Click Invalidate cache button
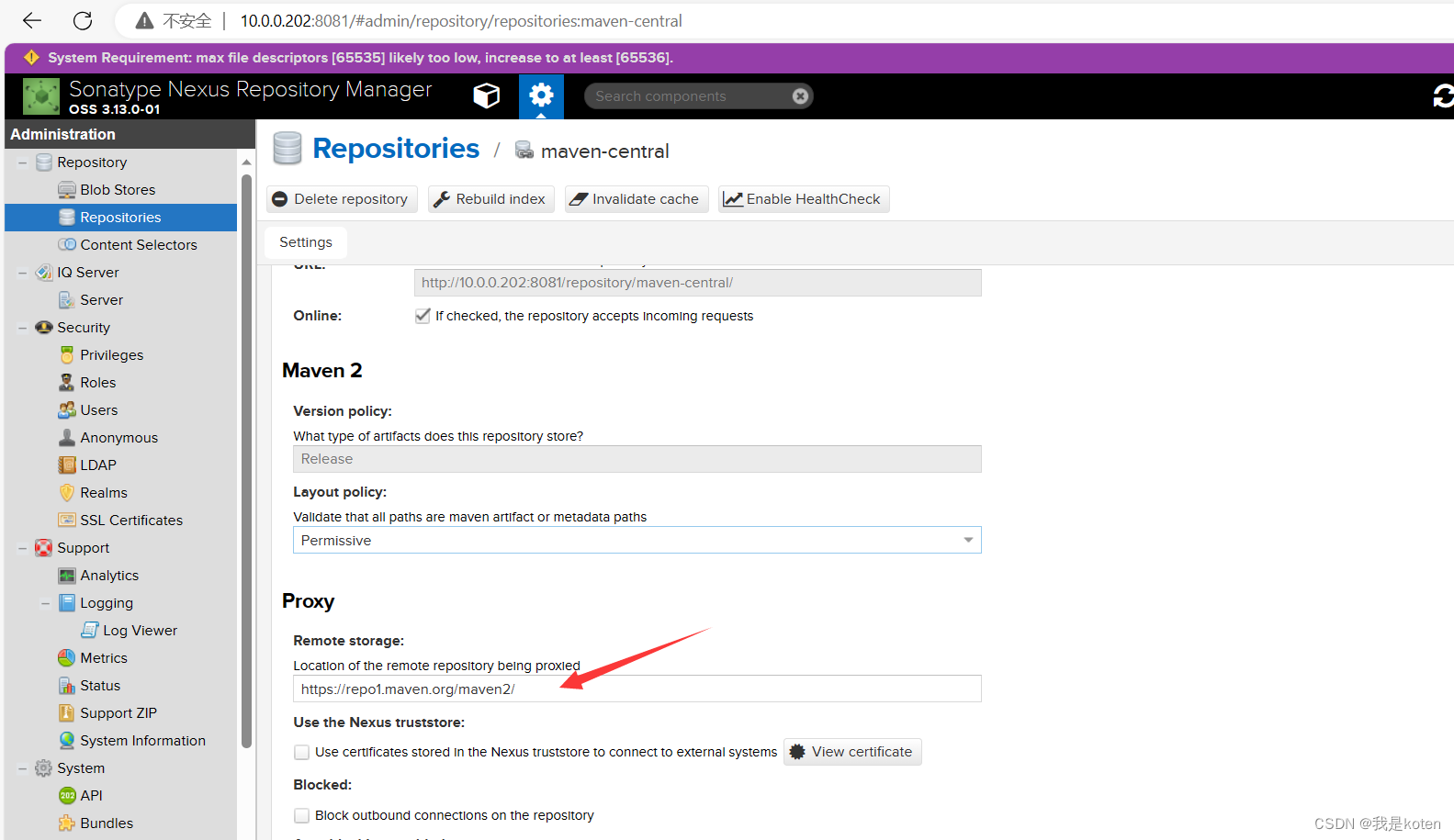 (x=636, y=199)
